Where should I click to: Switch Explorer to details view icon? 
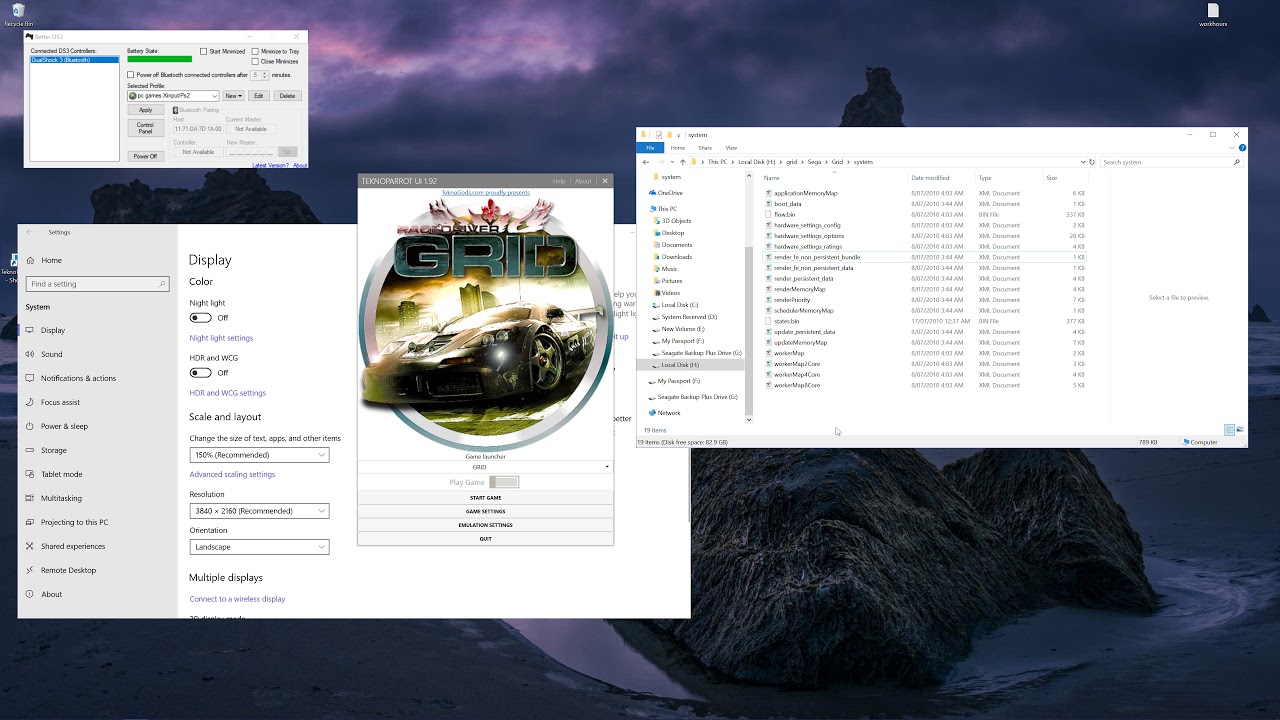point(1229,430)
